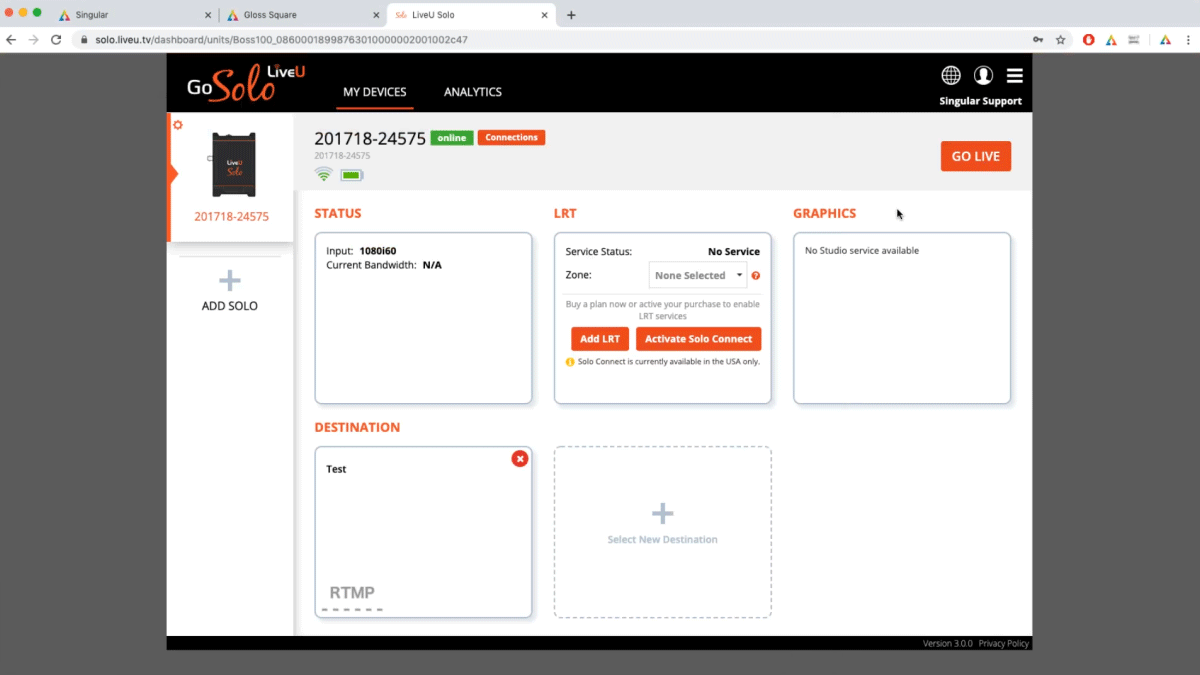Screen dimensions: 1200x675
Task: Click Activate Solo Connect button
Action: point(698,339)
